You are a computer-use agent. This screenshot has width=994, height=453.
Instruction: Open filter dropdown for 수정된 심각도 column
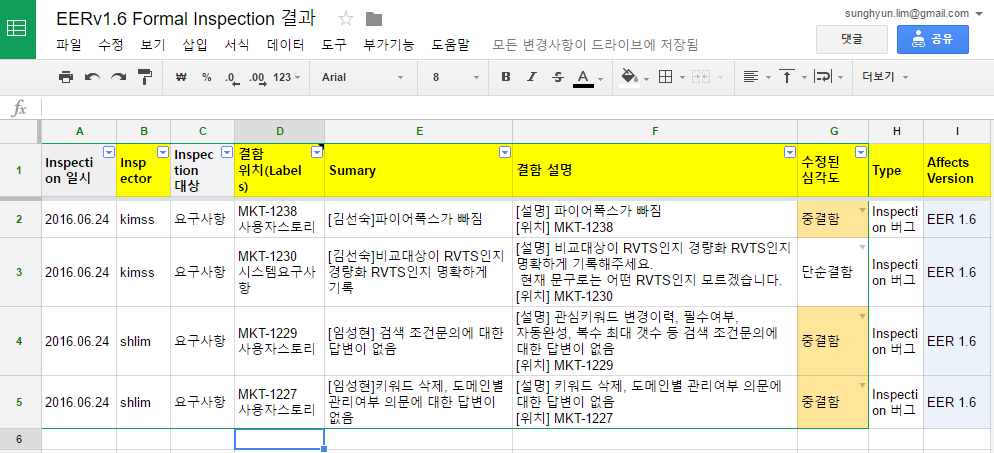pos(861,151)
